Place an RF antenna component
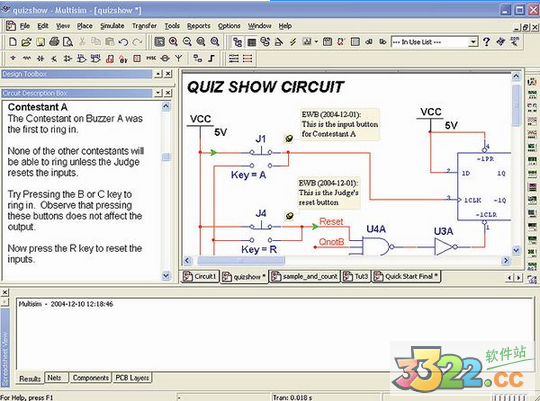The width and height of the screenshot is (540, 401). click(178, 59)
